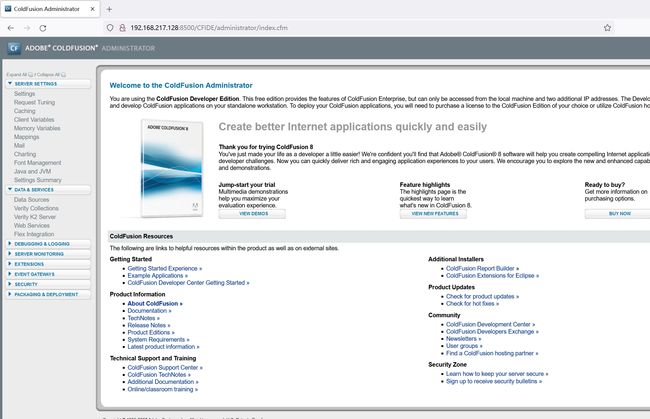Open ColdFusion Support Center link
Viewport: 650px width, 419px height.
[165, 368]
